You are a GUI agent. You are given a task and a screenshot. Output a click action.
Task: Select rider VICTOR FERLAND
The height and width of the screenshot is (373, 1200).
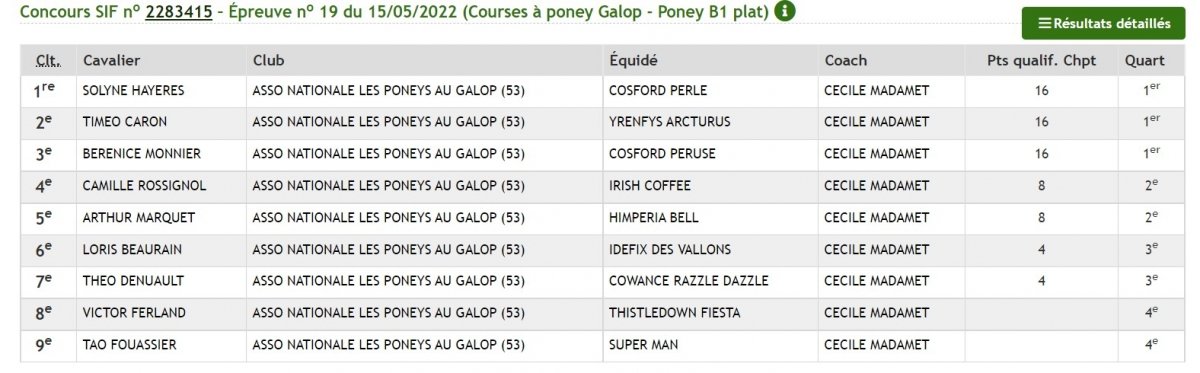pyautogui.click(x=134, y=313)
